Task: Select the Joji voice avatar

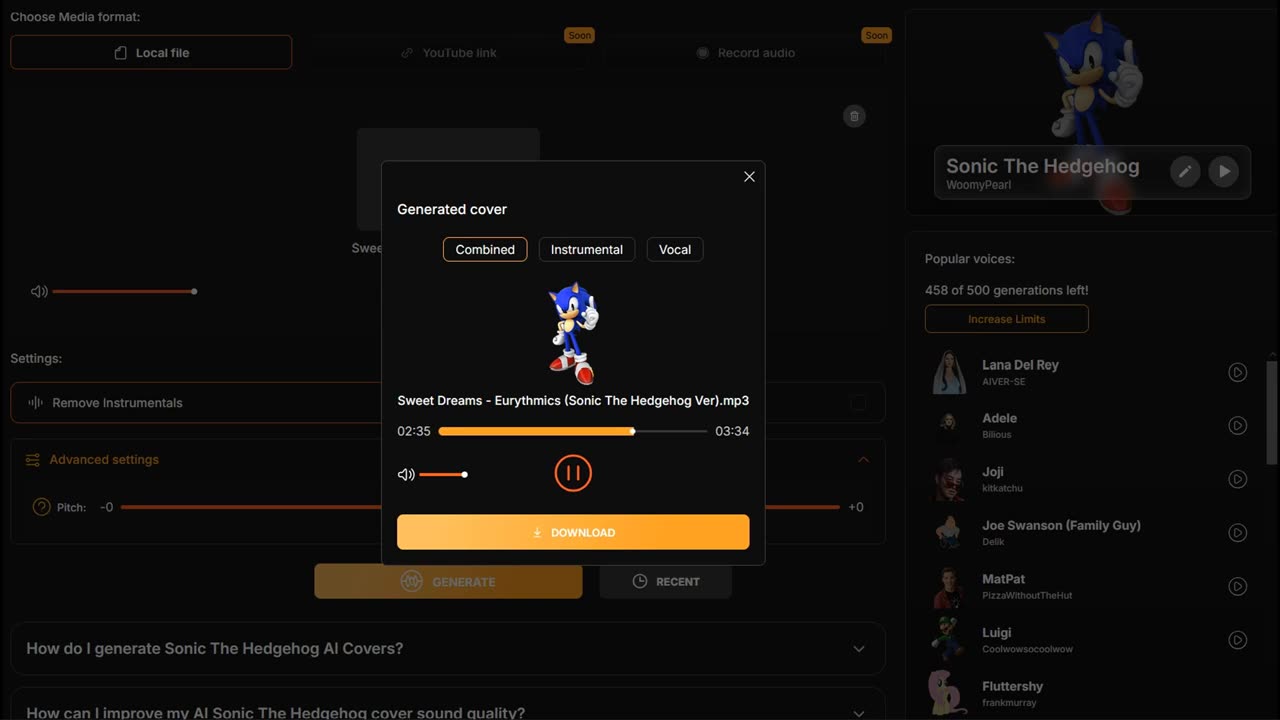Action: point(949,479)
